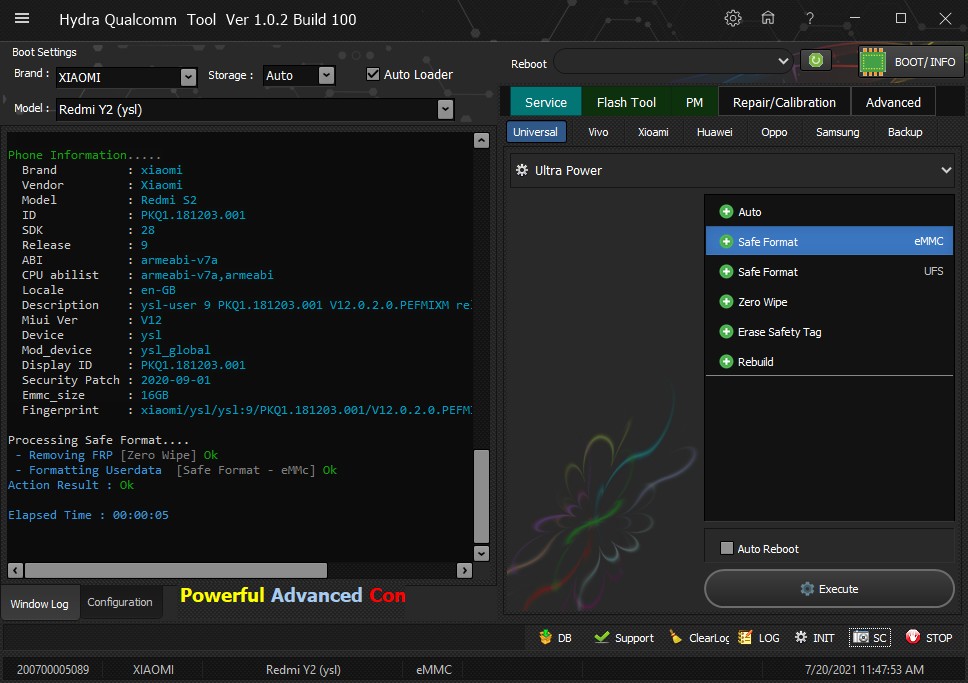Screen dimensions: 968x683
Task: Switch to the Configuration tab
Action: 120,602
